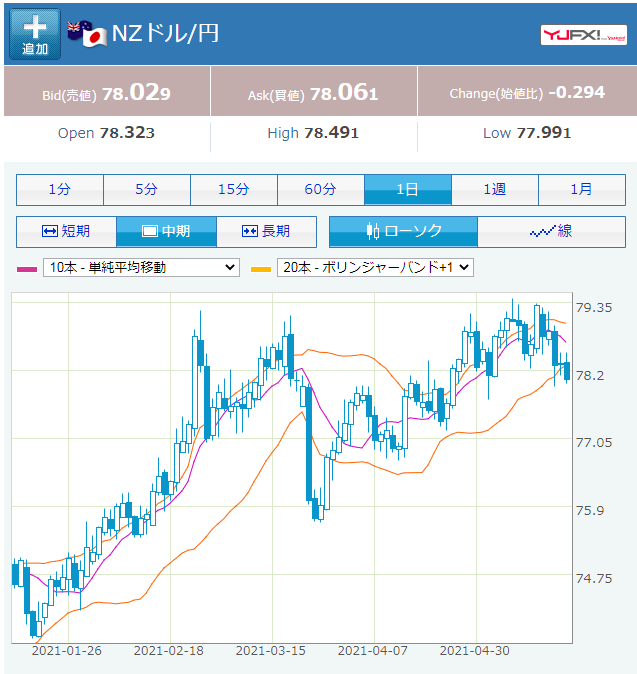Viewport: 637px width, 674px height.
Task: Click the 2021-03-15 date axis label
Action: click(x=270, y=651)
